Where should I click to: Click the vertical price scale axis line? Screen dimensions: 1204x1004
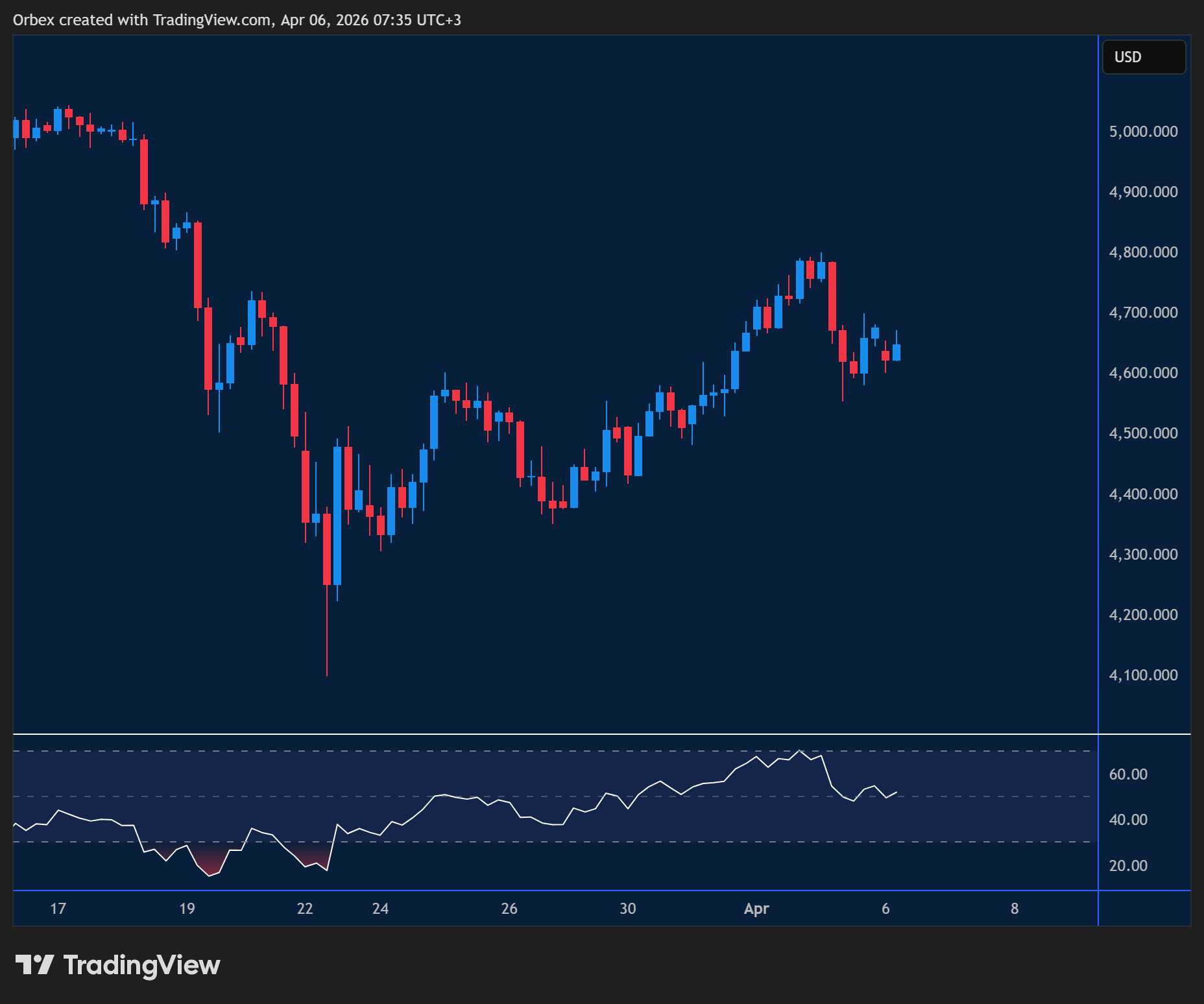point(1098,389)
